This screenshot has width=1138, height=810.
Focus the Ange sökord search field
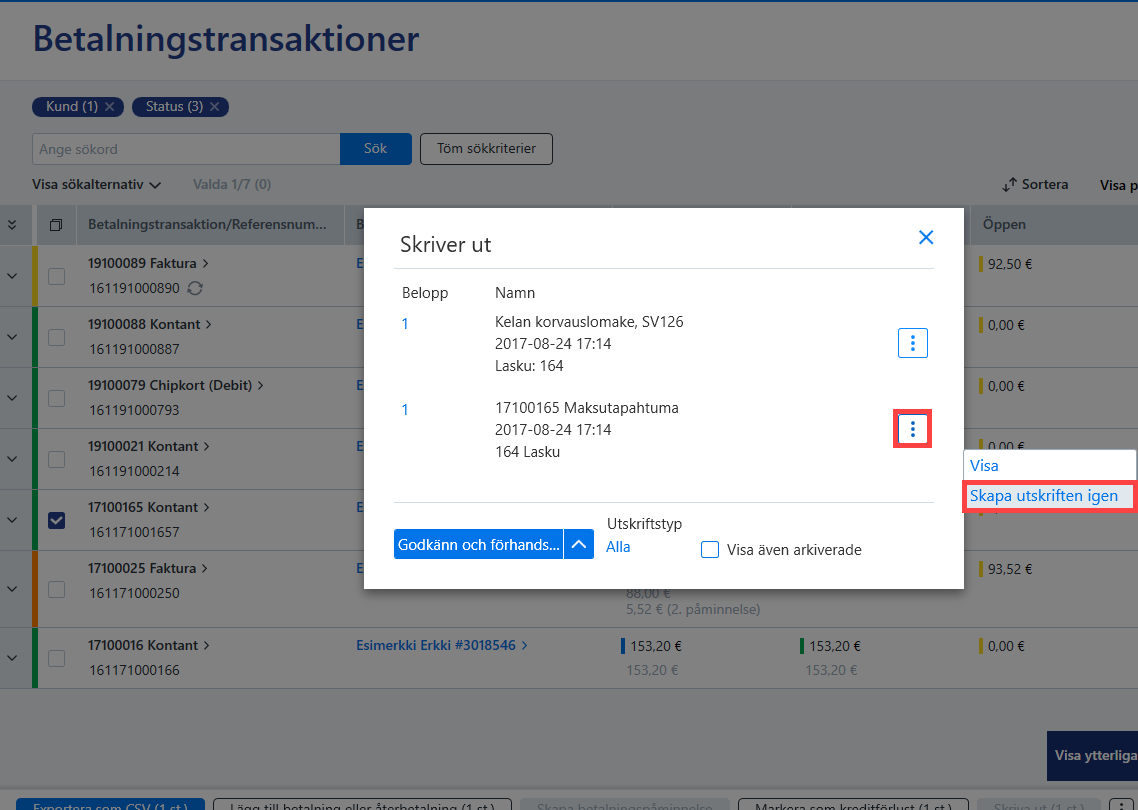point(186,149)
